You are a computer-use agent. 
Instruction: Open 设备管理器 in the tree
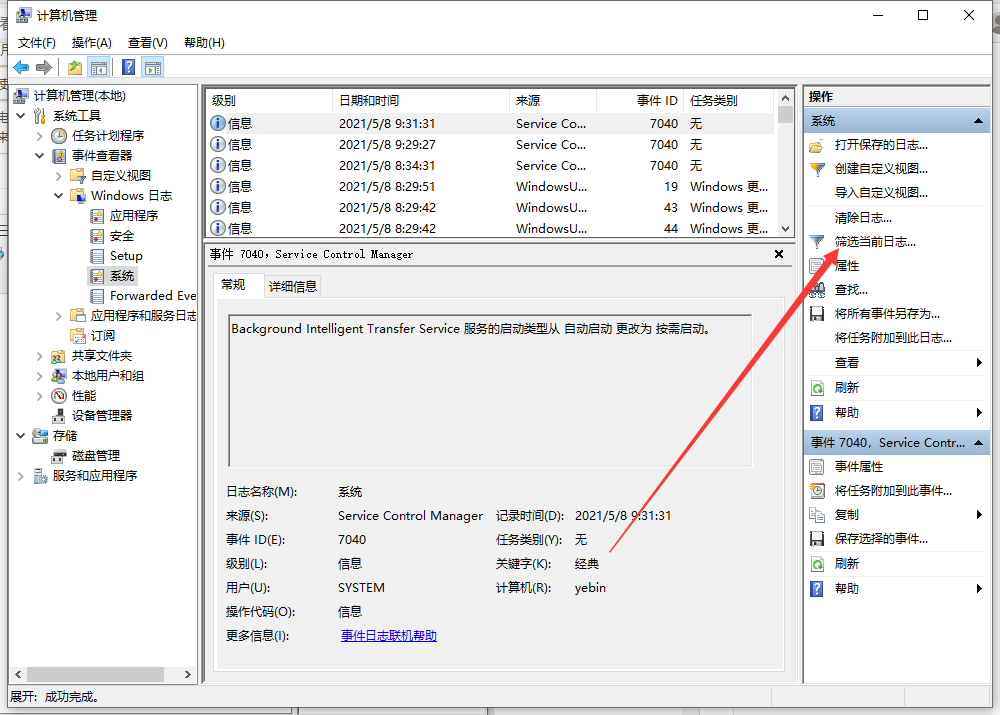pyautogui.click(x=101, y=415)
